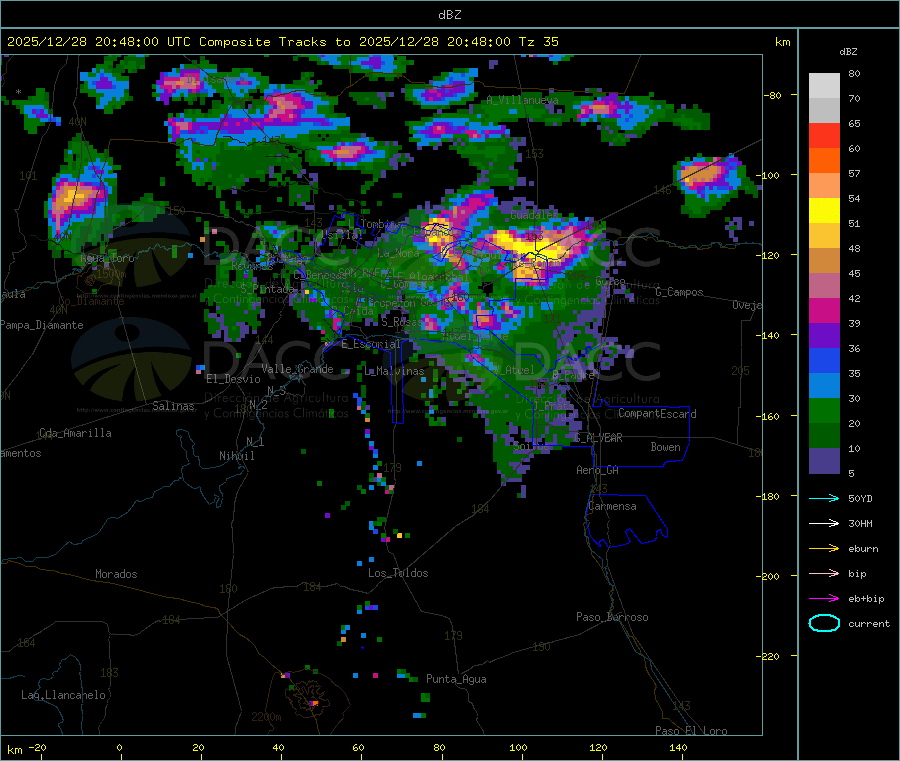Image resolution: width=900 pixels, height=761 pixels.
Task: Click the 'La_Nora' map label
Action: coord(398,253)
